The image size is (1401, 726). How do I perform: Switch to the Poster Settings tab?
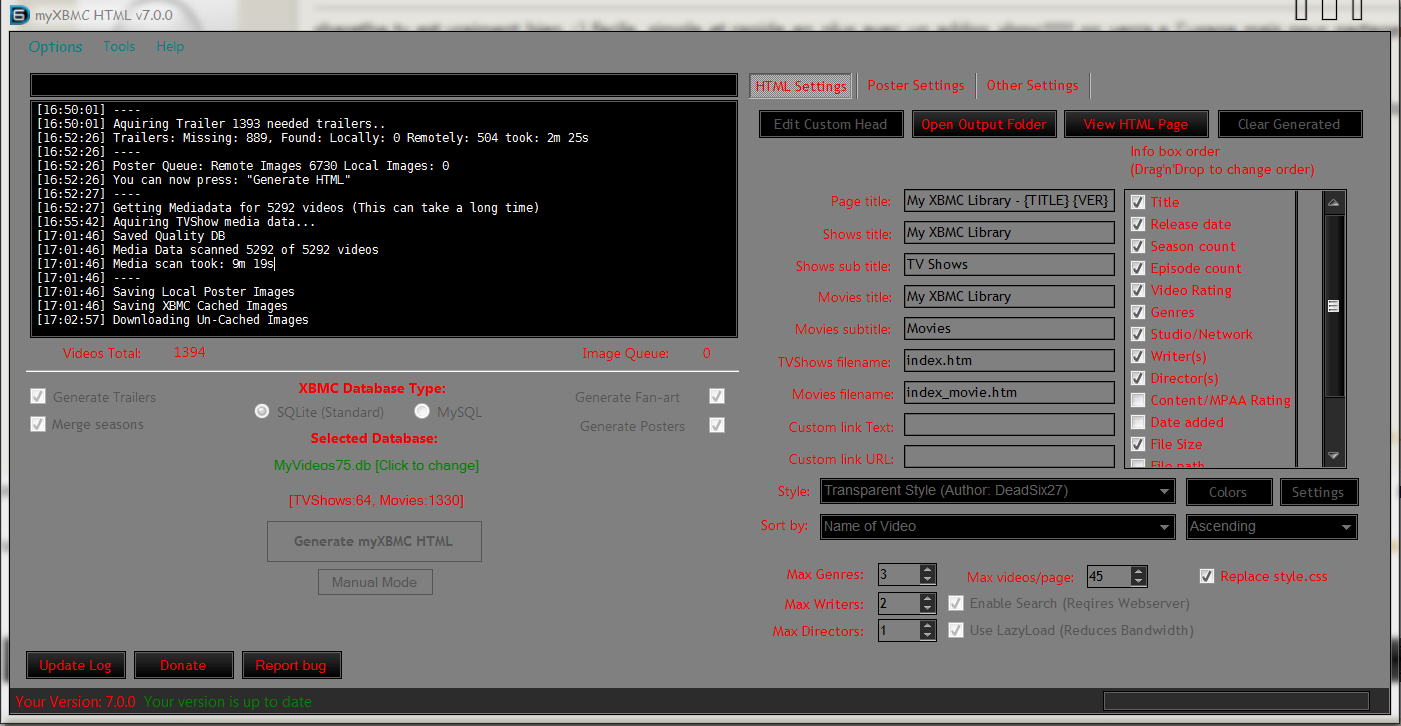point(915,86)
